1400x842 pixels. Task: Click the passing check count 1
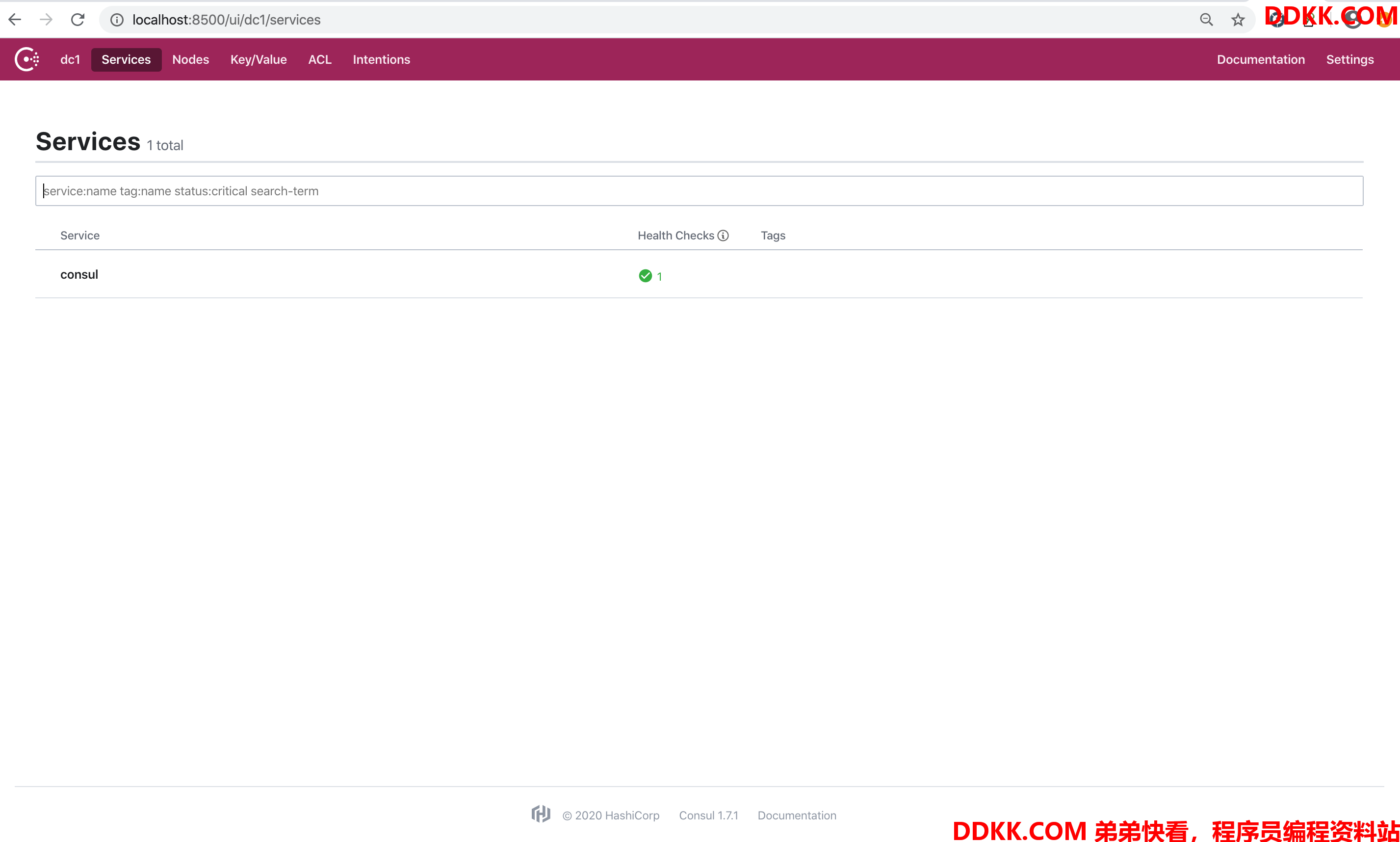tap(659, 276)
